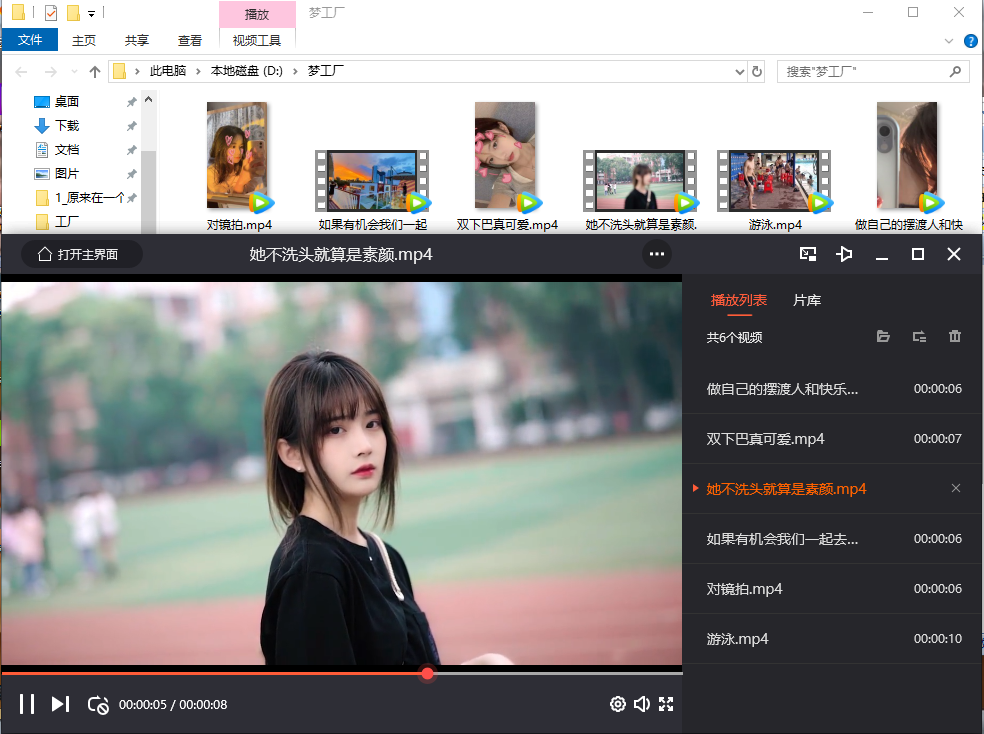The height and width of the screenshot is (734, 984).
Task: Select 图片 in the navigation pane
Action: [x=67, y=173]
